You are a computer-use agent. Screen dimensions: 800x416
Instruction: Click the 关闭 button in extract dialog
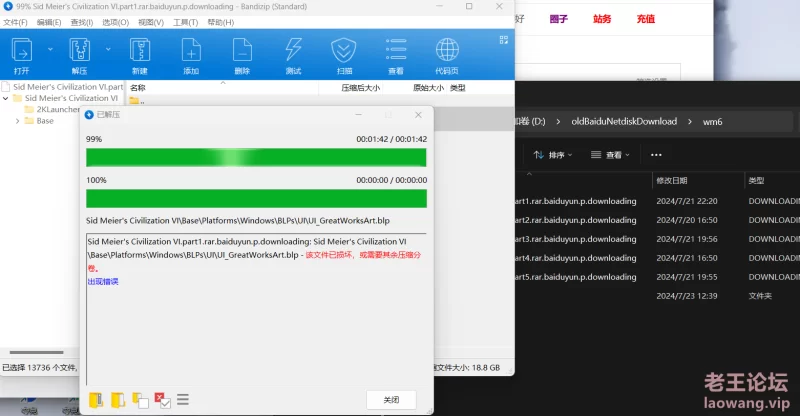point(391,400)
